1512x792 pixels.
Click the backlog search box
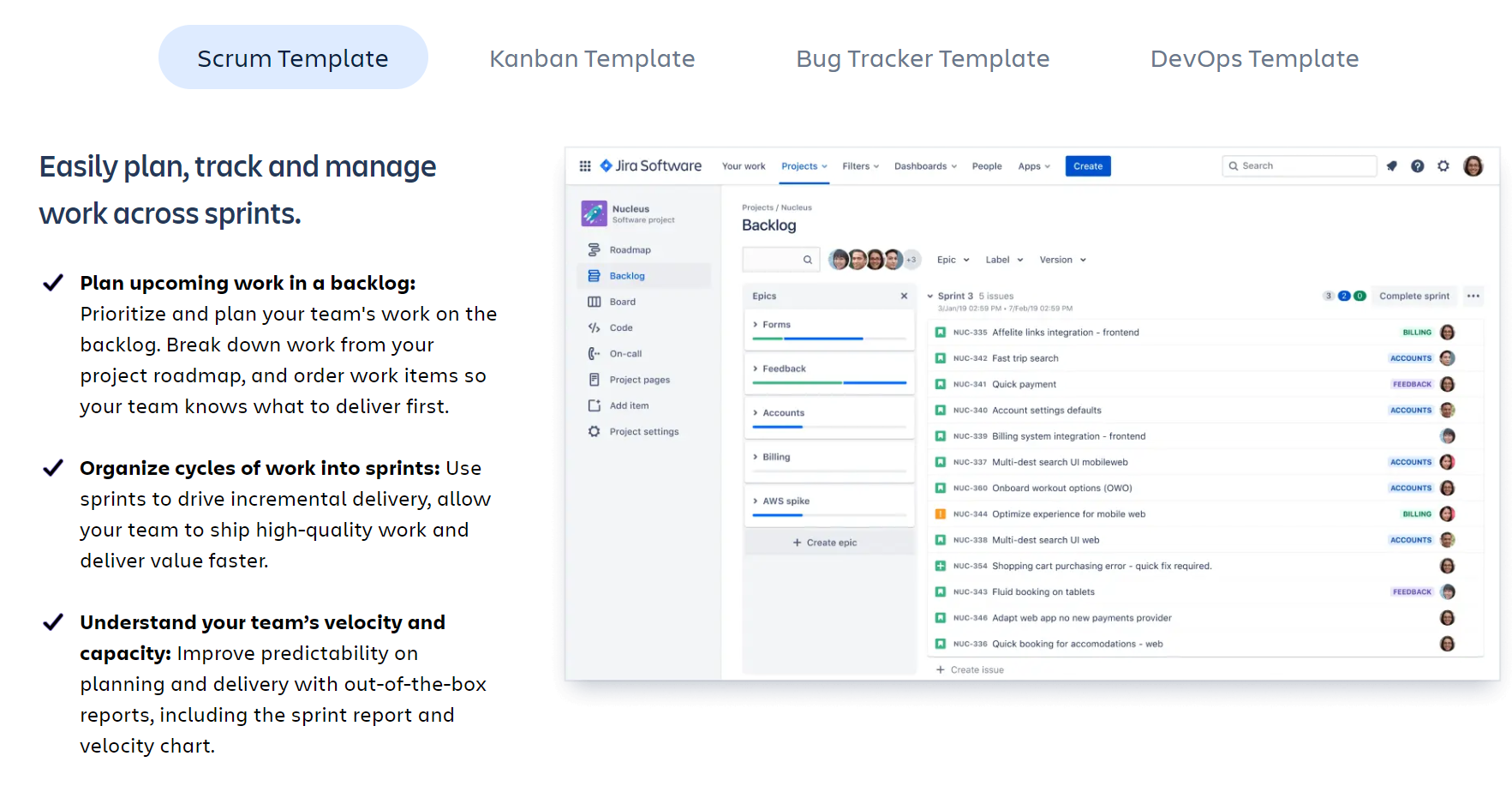coord(780,260)
